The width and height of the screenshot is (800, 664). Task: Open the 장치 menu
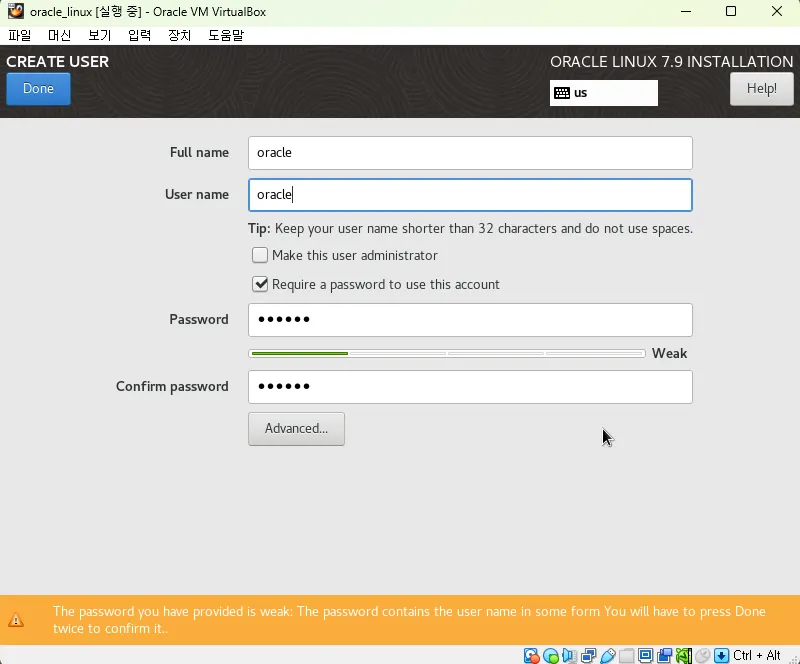[180, 35]
